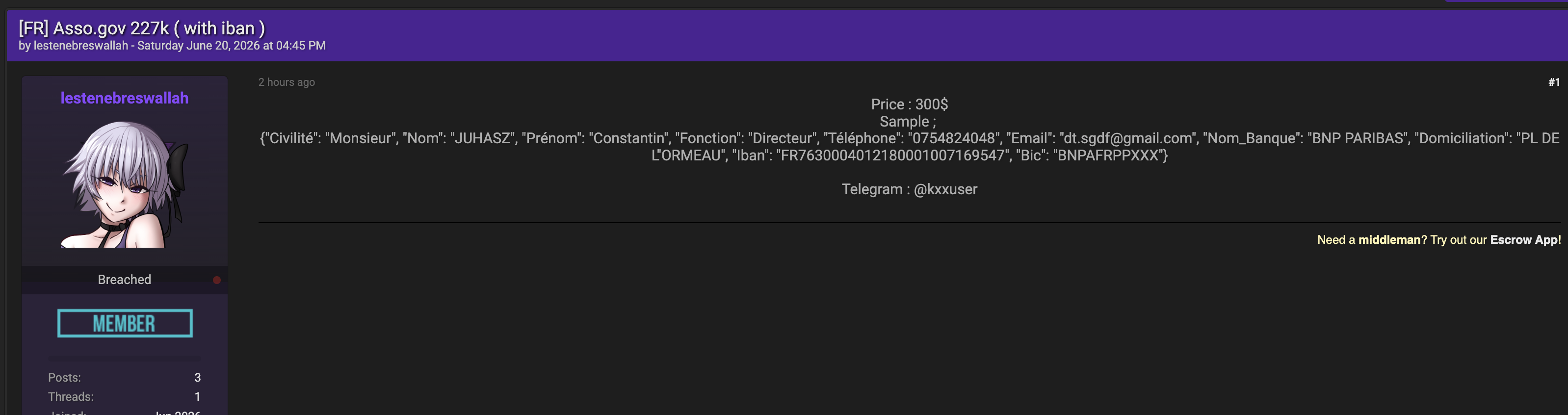Follow the bold middleman link
The height and width of the screenshot is (415, 1568).
pyautogui.click(x=1389, y=240)
